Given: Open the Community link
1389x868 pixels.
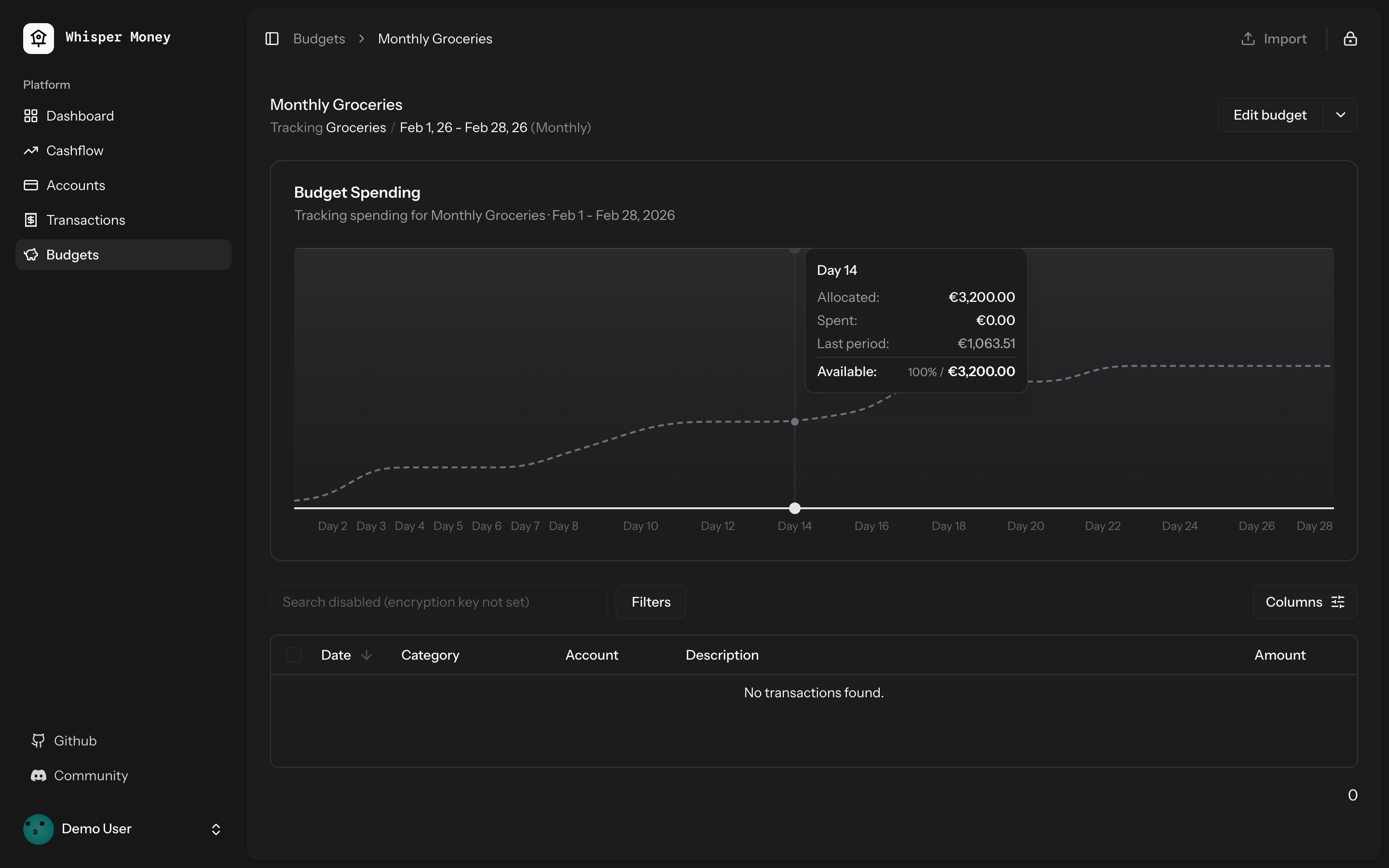Looking at the screenshot, I should click(123, 775).
